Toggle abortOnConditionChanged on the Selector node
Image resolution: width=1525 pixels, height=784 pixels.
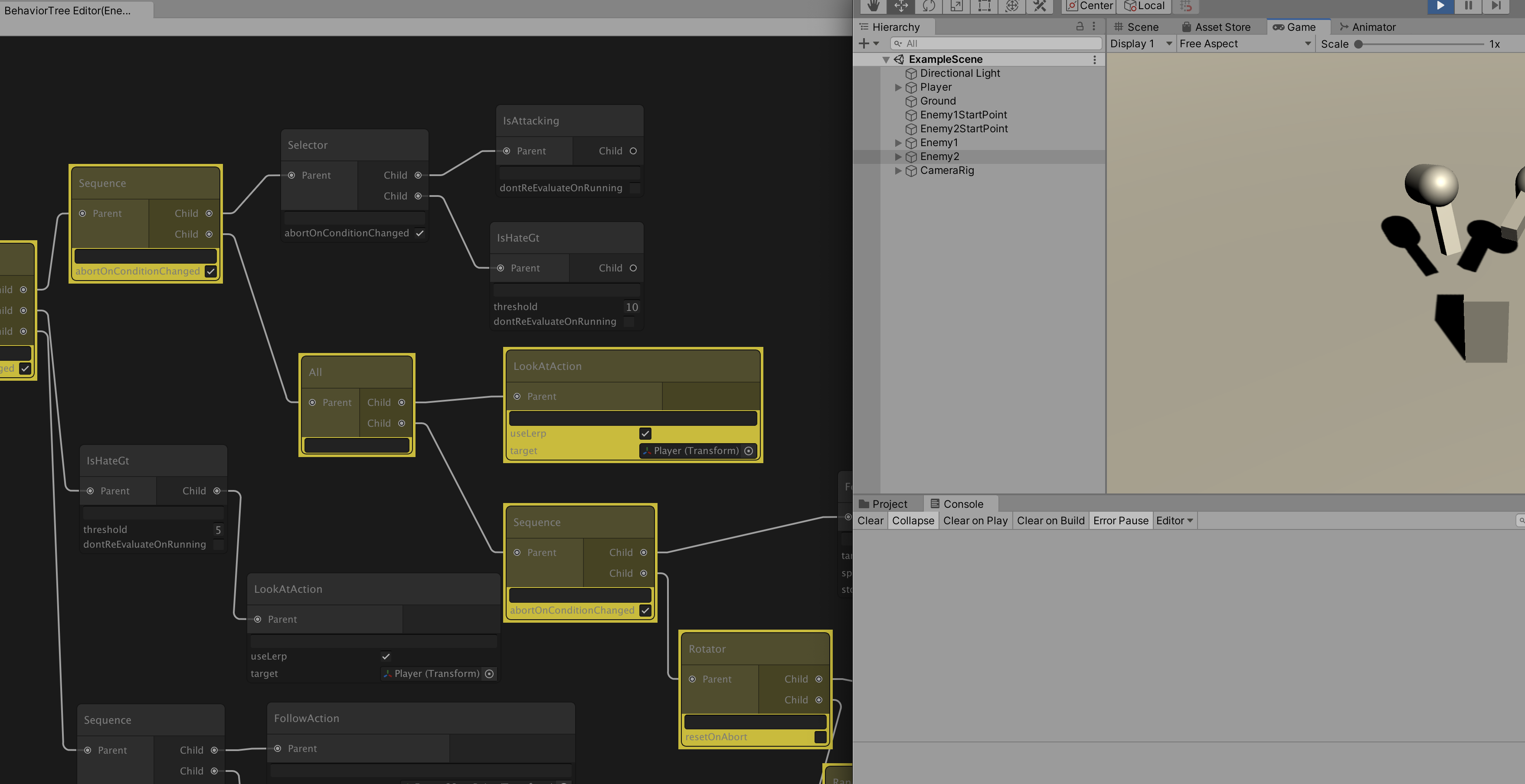420,233
